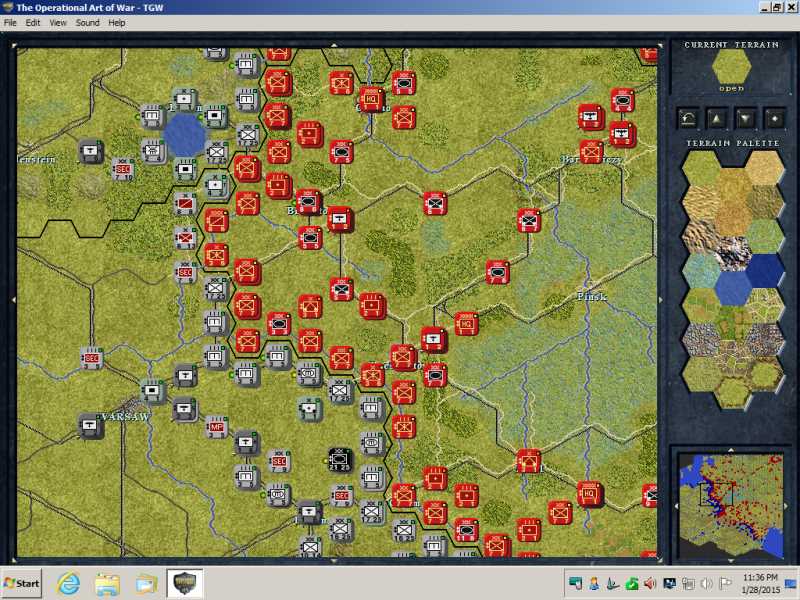
Task: Open the View menu
Action: click(x=58, y=23)
